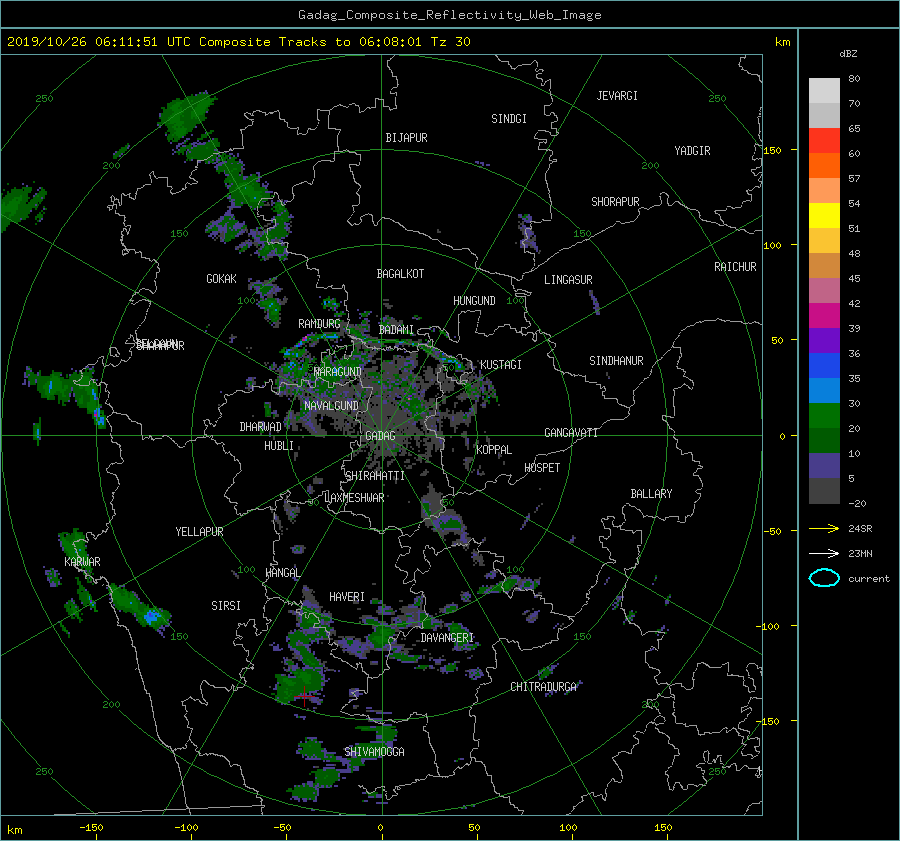Click the DAVANGERI city label
The width and height of the screenshot is (900, 841).
[x=447, y=638]
